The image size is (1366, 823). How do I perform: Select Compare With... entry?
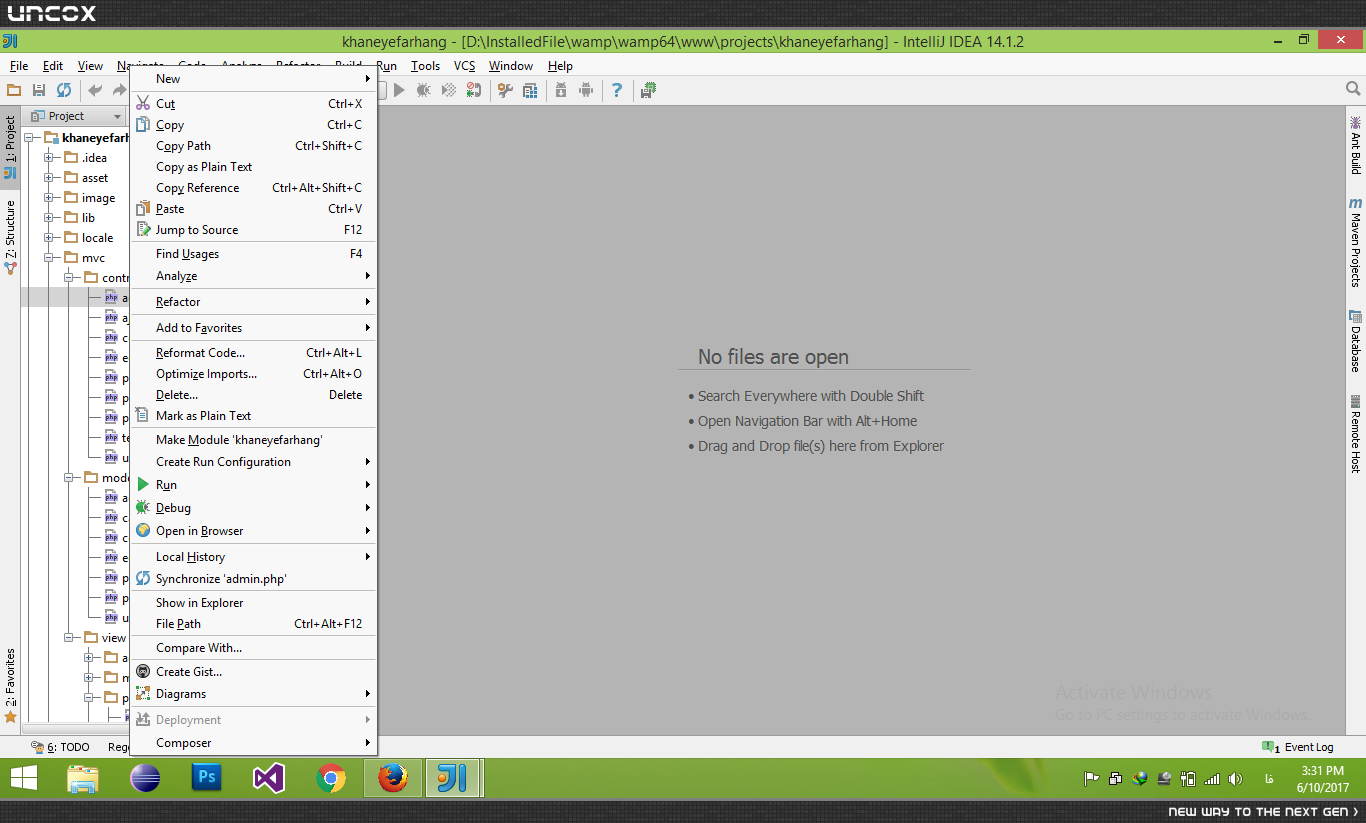point(254,648)
